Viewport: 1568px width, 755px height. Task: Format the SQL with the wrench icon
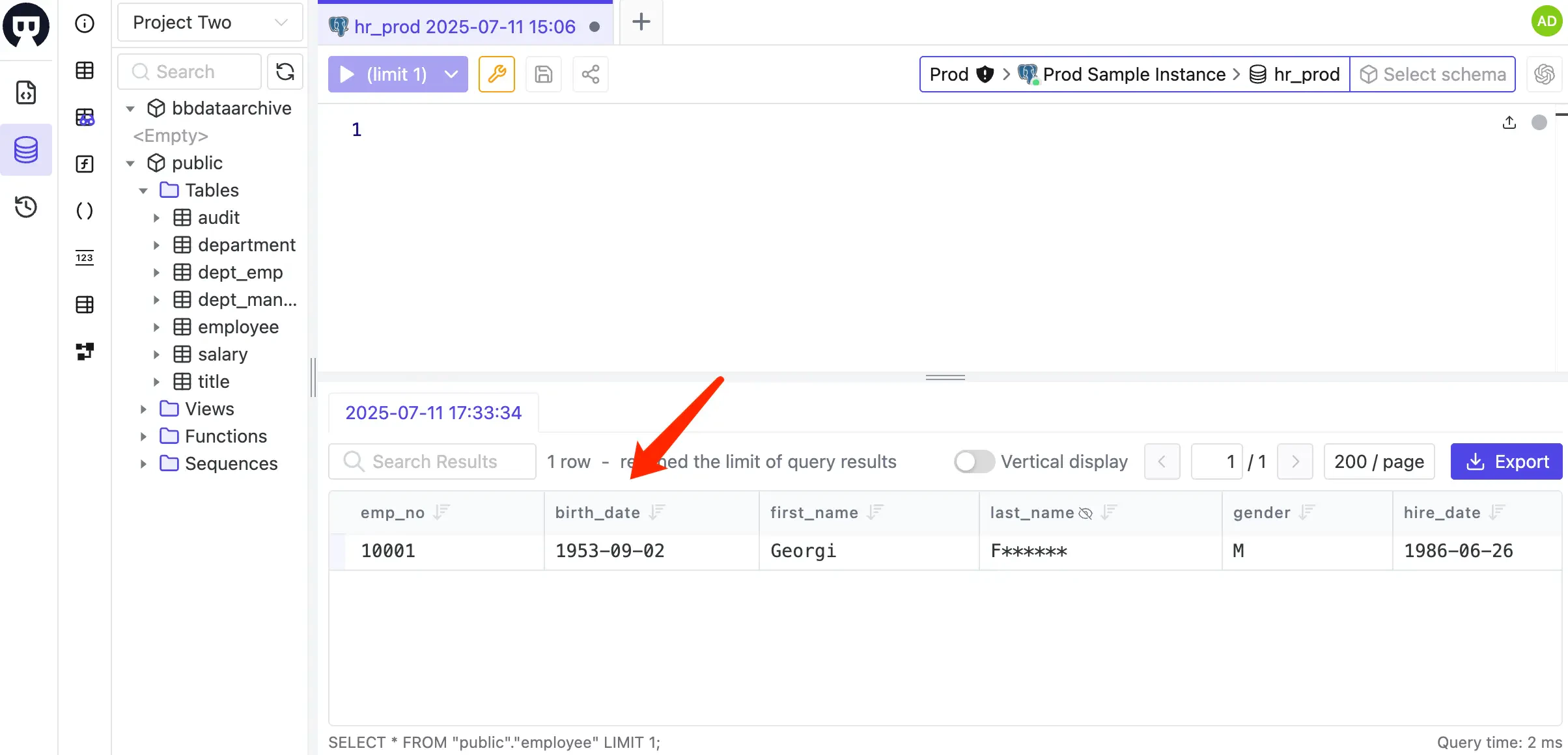coord(496,74)
